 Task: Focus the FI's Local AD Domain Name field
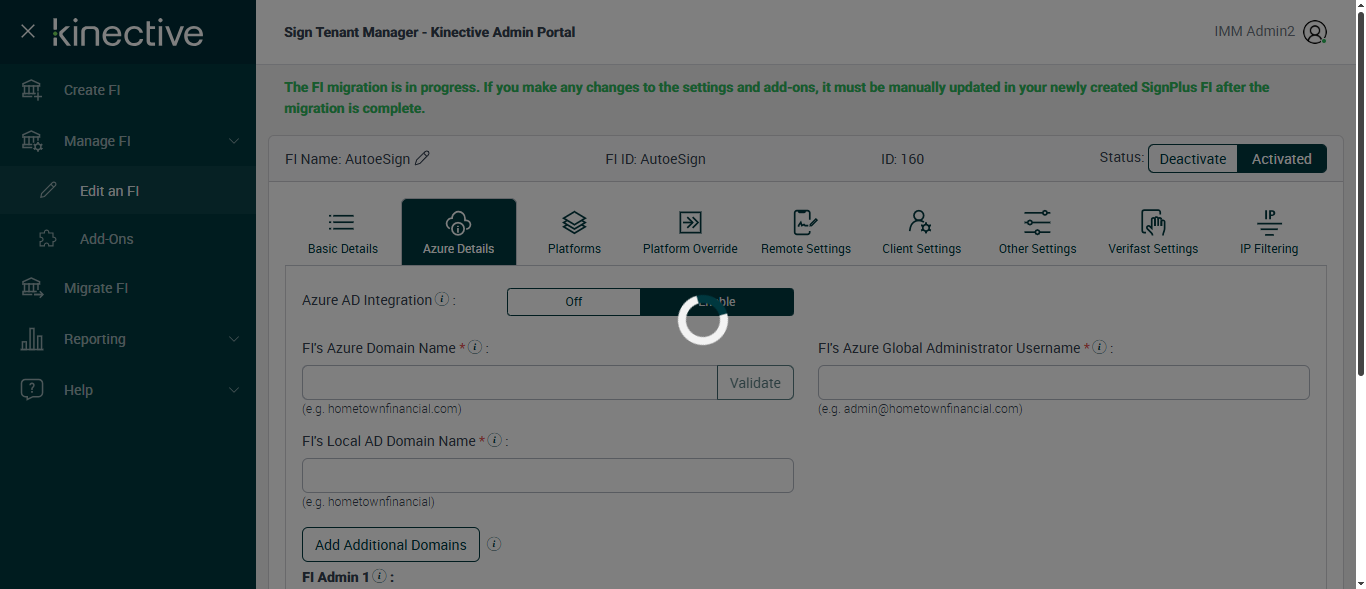coord(548,476)
